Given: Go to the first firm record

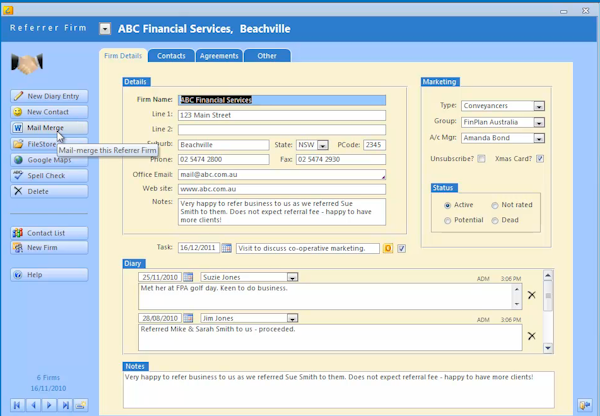Looking at the screenshot, I should click(x=17, y=405).
